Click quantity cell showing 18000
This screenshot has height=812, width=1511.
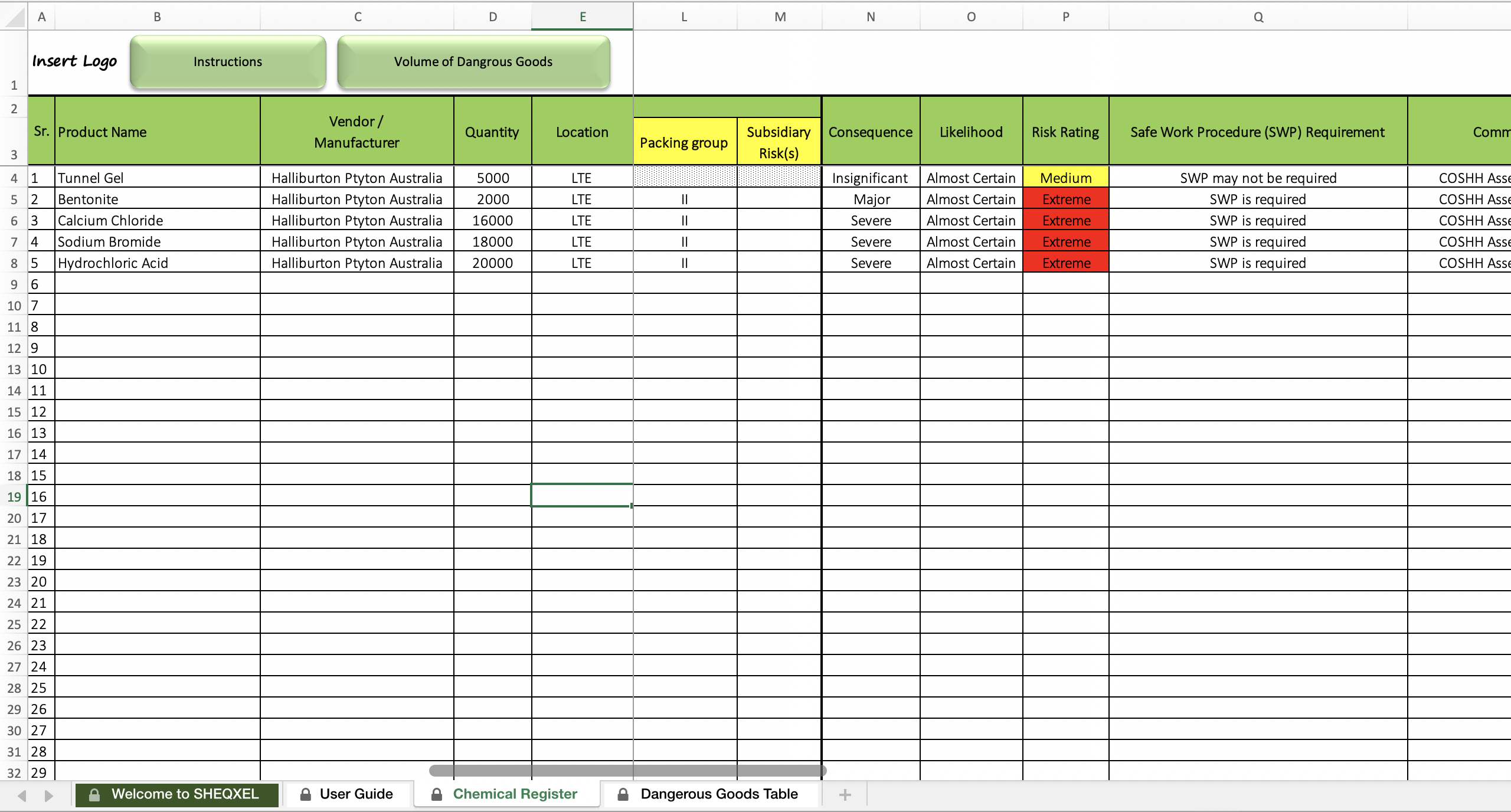[x=493, y=242]
